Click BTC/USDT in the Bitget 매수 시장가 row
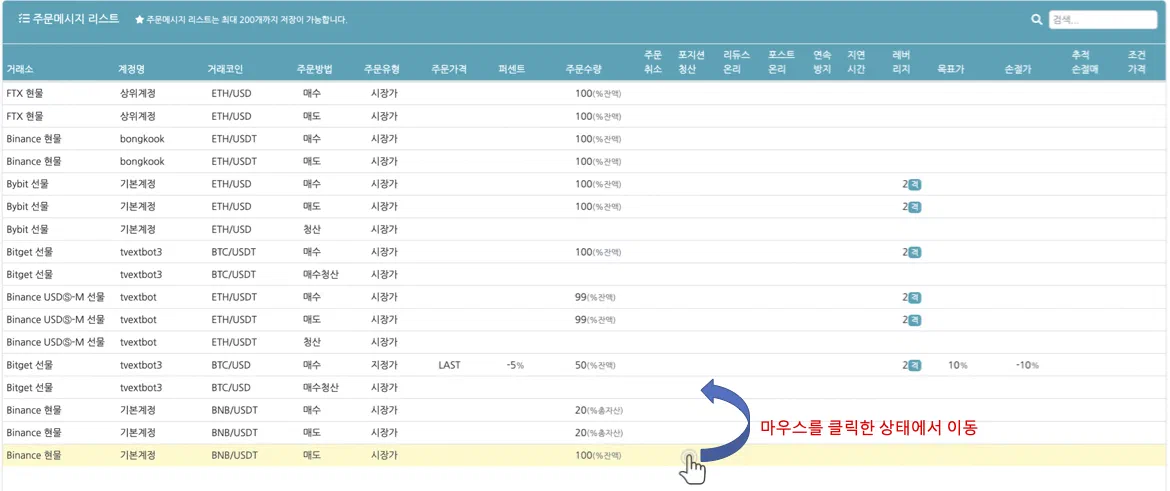Viewport: 1170px width, 491px height. [234, 252]
